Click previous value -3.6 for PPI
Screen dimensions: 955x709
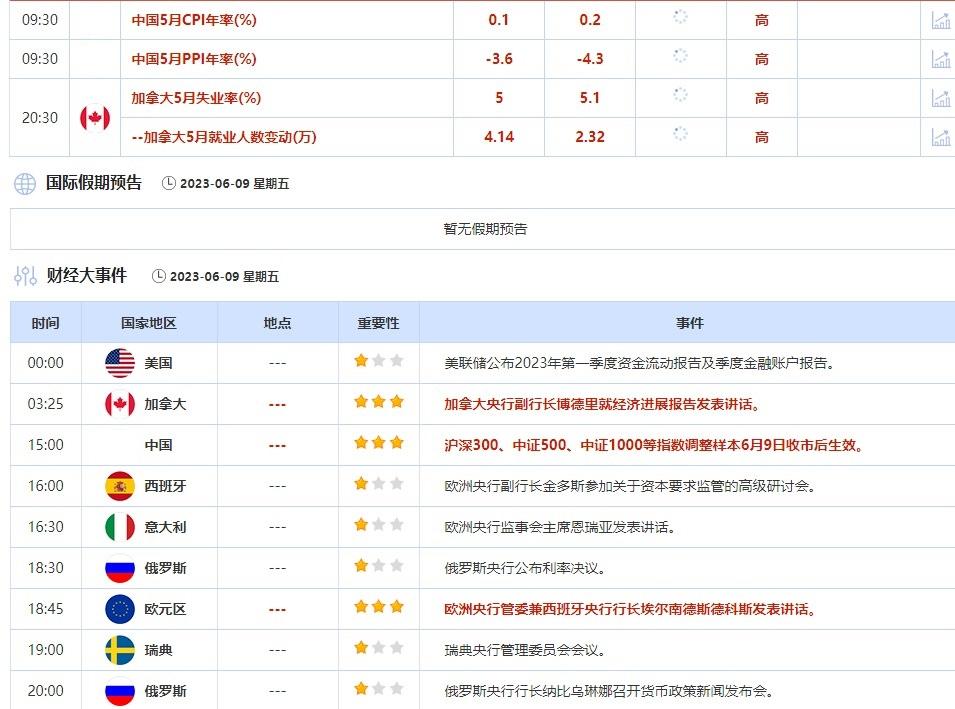[x=499, y=59]
